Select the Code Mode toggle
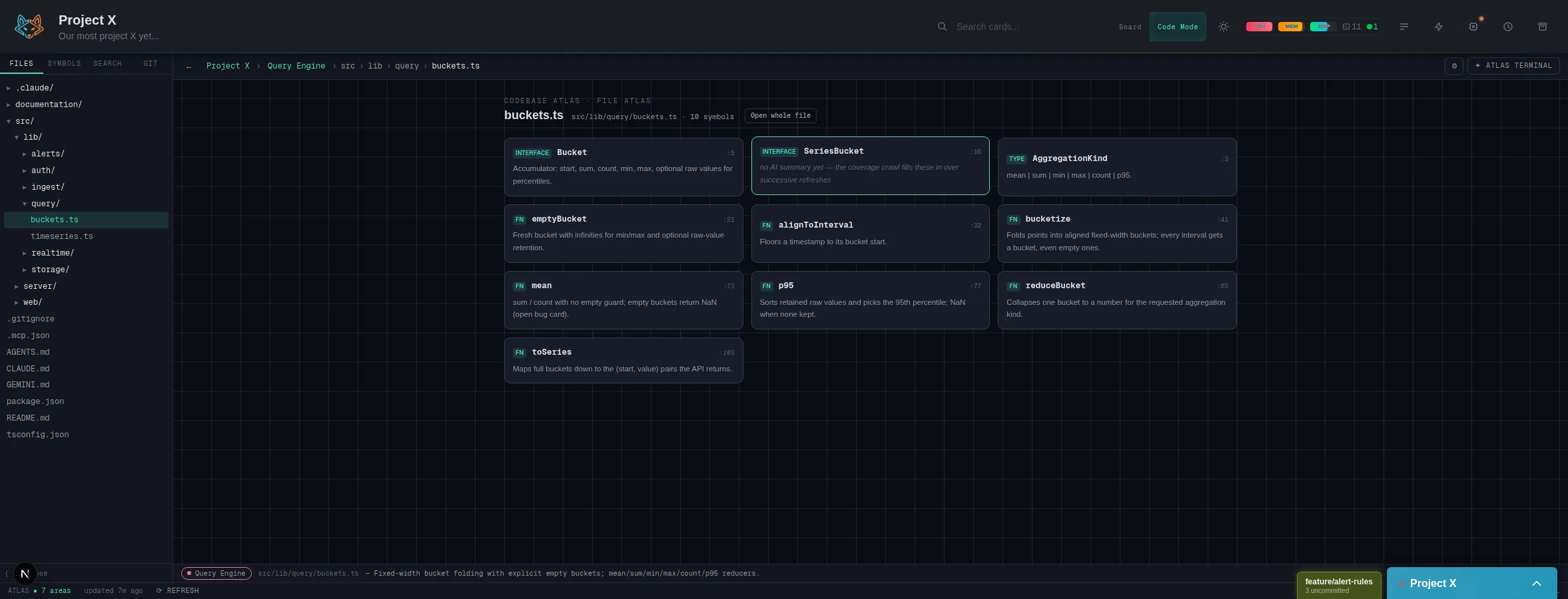 tap(1178, 27)
